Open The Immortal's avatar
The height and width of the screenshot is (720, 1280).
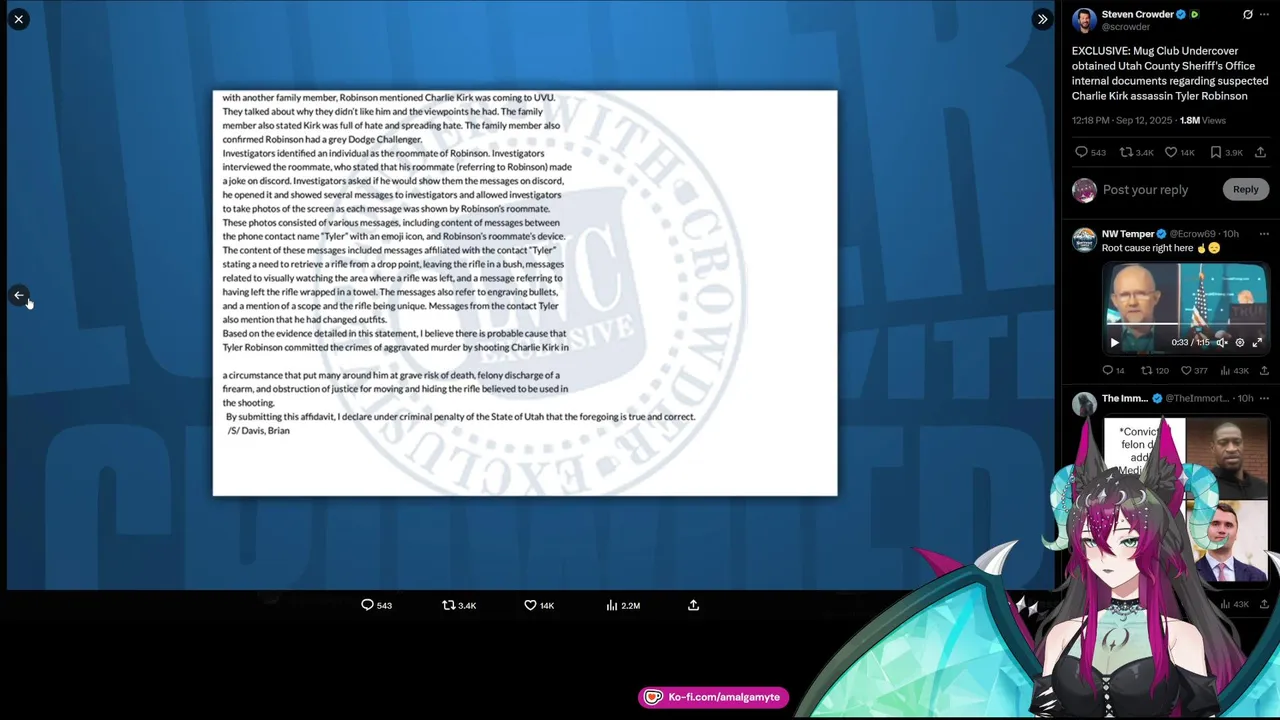point(1084,404)
